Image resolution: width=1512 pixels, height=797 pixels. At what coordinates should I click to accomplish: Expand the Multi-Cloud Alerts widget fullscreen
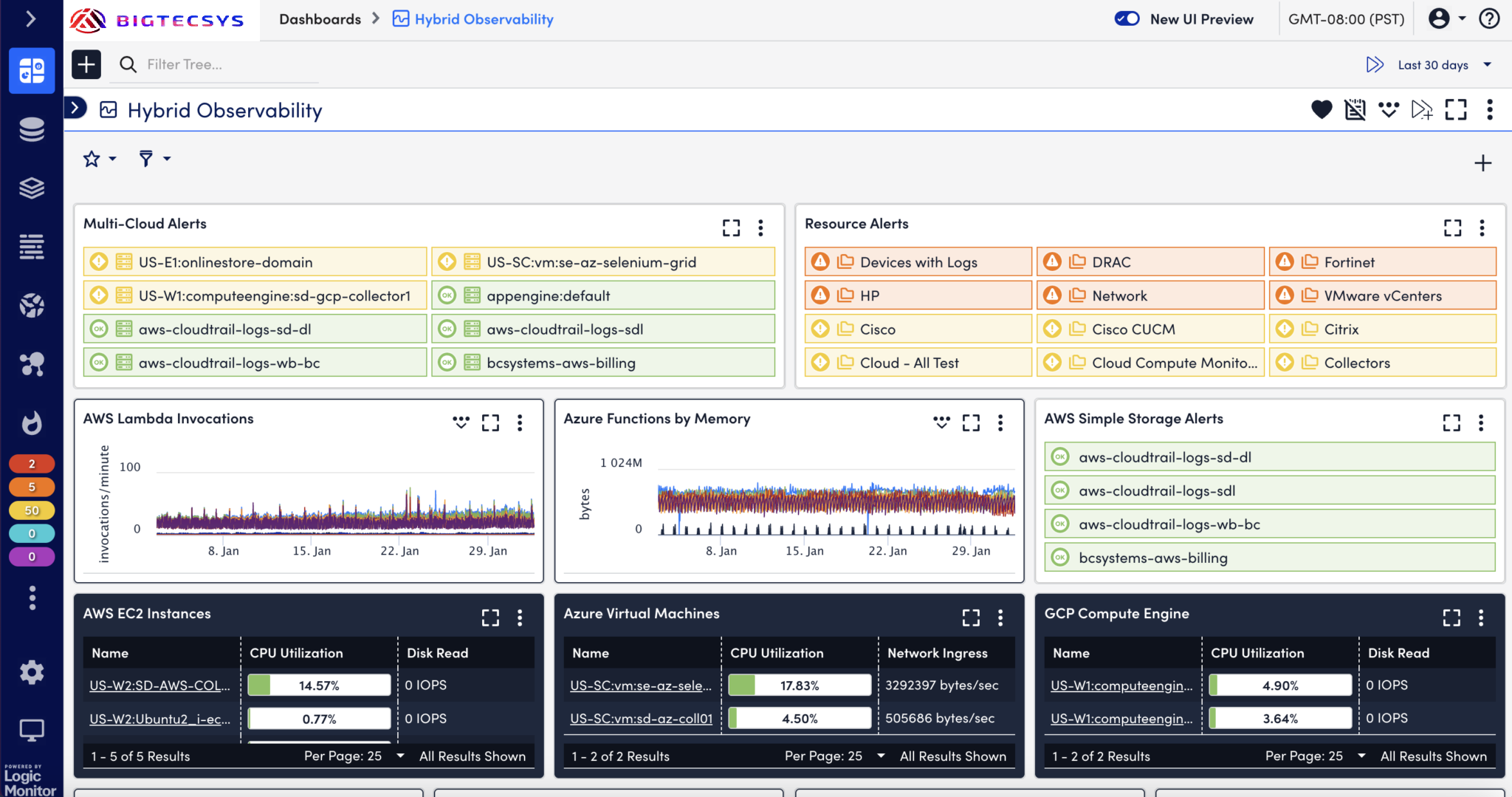731,228
